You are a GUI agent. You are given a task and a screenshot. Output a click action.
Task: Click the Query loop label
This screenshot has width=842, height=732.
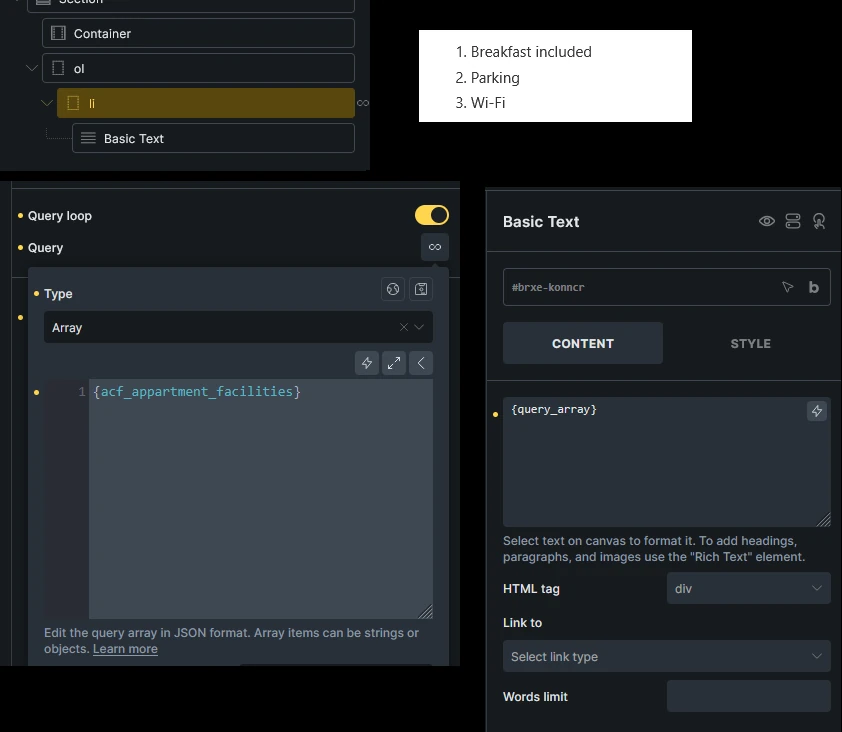pos(60,216)
